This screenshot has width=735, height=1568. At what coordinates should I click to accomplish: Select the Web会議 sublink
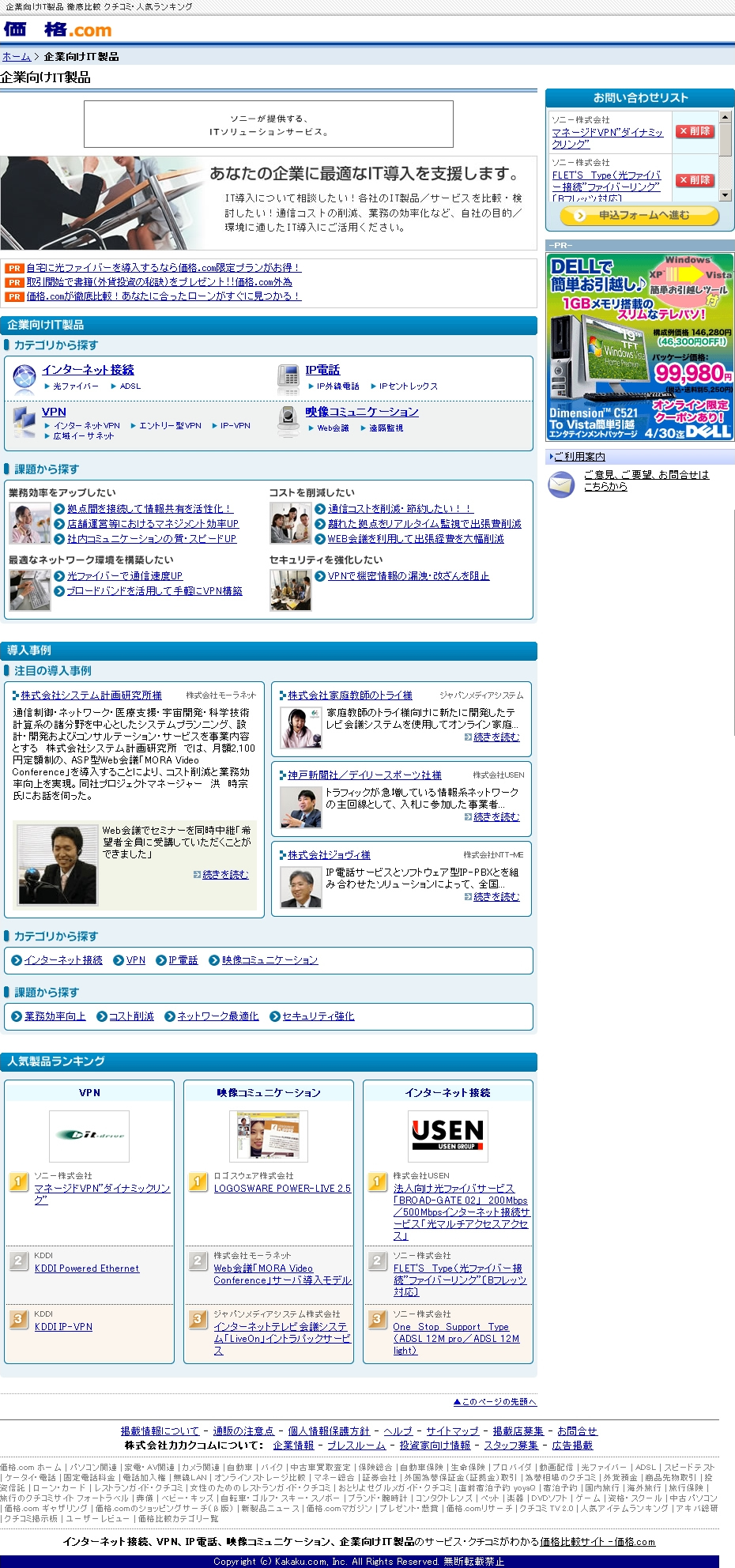[333, 428]
